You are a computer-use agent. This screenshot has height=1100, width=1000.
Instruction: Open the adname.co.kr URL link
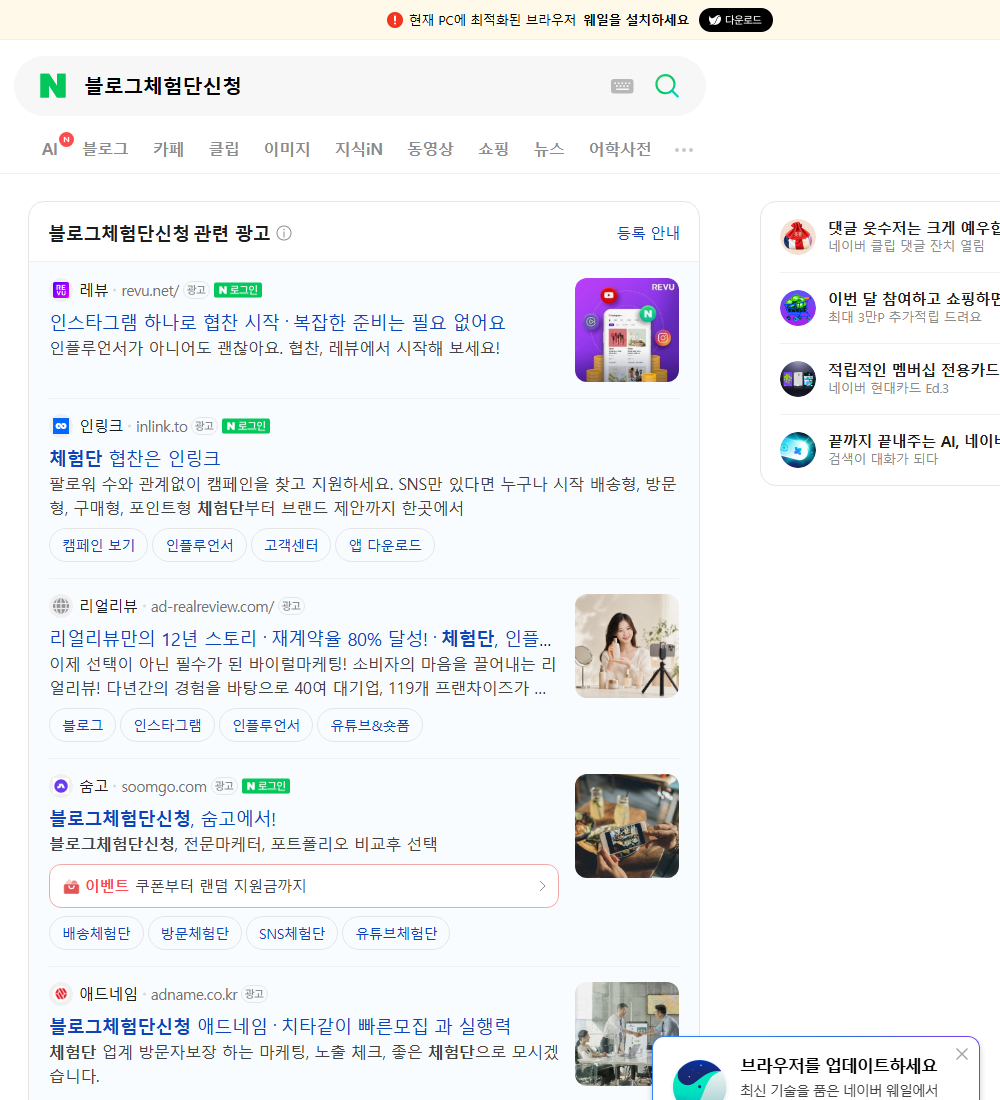pos(194,994)
